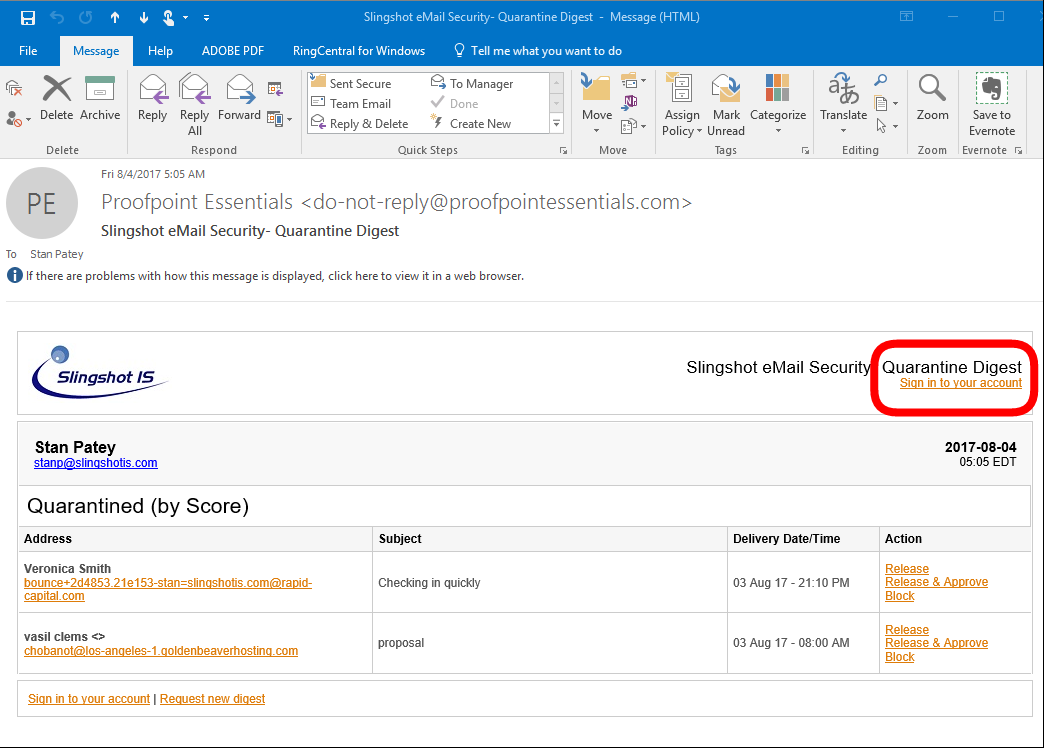Switch to the ADOBE PDF tab
This screenshot has width=1044, height=748.
click(232, 50)
